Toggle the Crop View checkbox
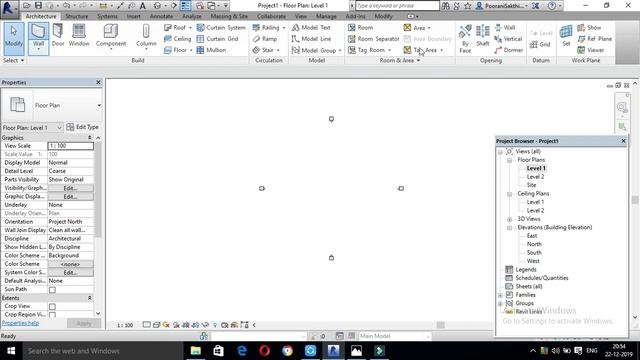640x360 pixels. pyautogui.click(x=52, y=307)
